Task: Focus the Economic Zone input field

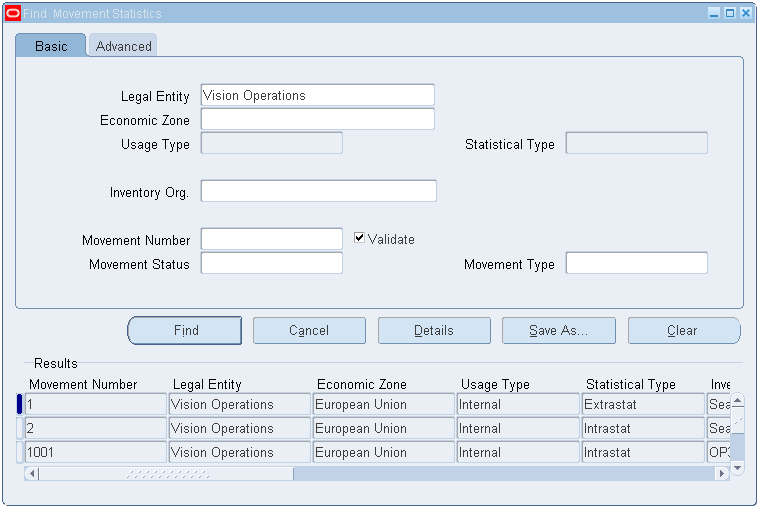Action: [318, 119]
